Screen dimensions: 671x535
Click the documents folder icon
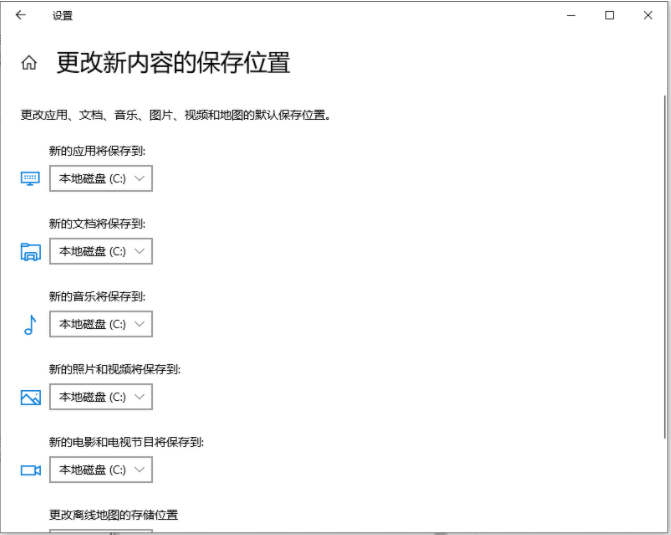click(x=30, y=252)
